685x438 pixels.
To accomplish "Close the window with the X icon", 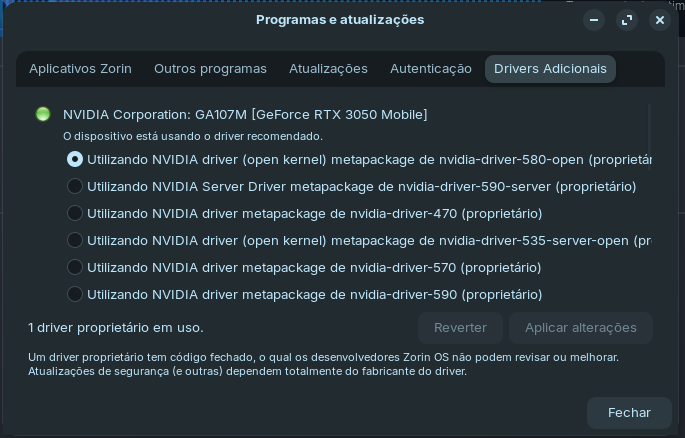I will pos(660,20).
